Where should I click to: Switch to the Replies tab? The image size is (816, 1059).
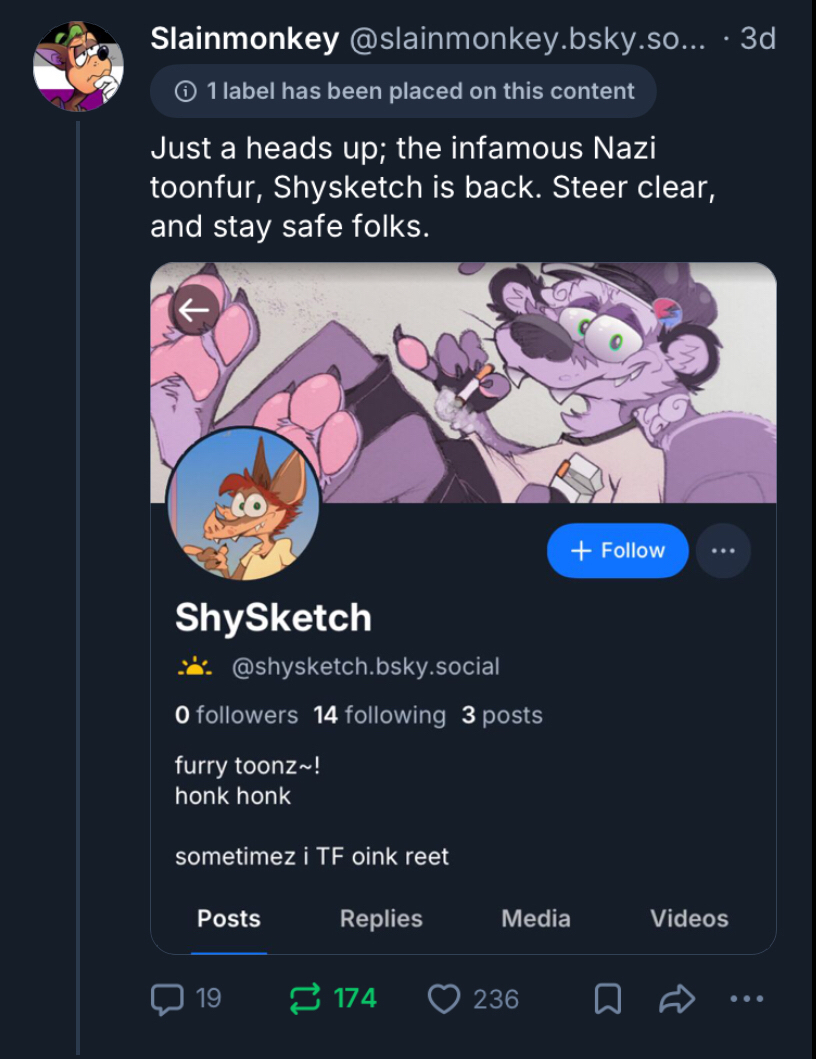pos(381,918)
